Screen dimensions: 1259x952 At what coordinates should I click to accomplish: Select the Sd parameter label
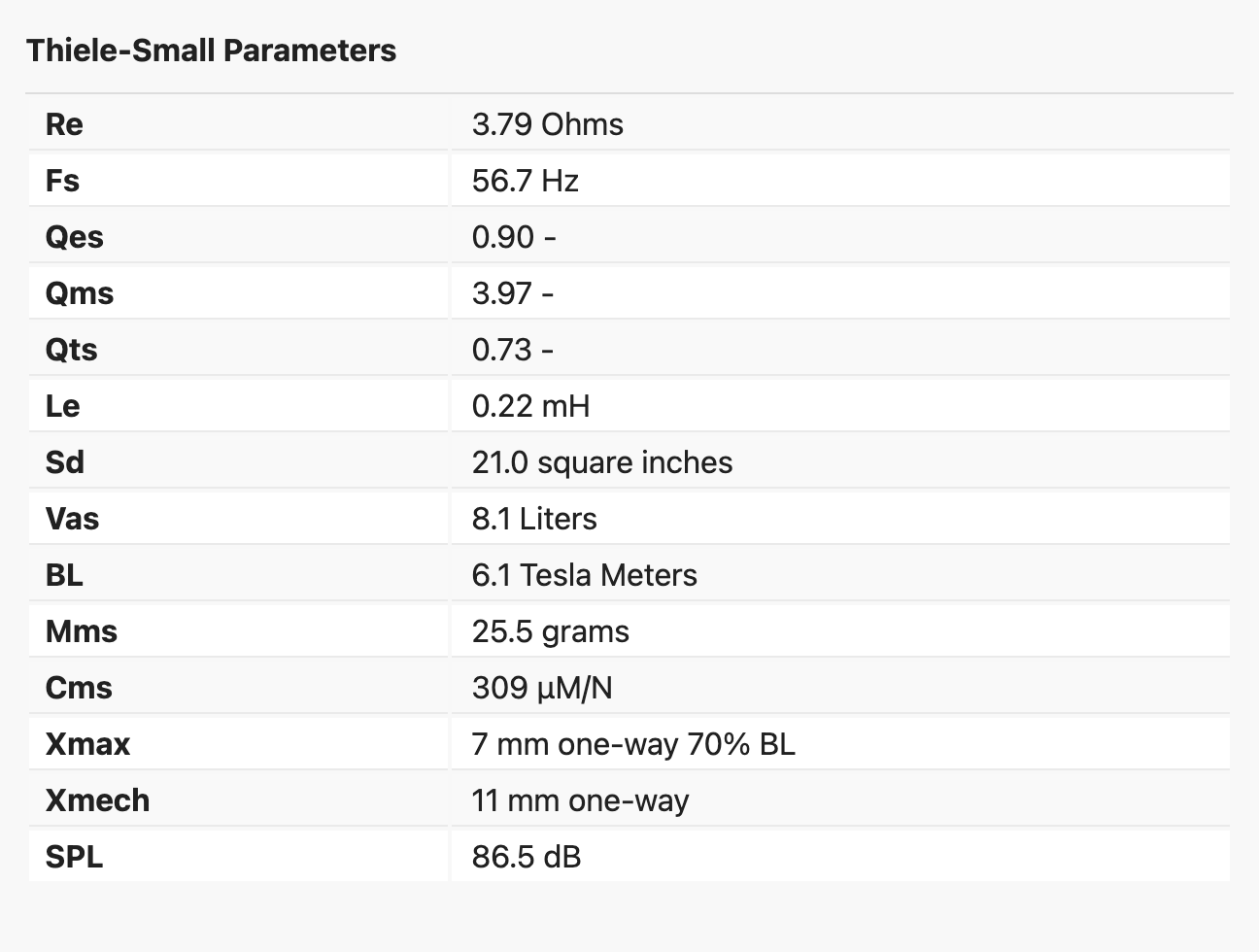[64, 462]
